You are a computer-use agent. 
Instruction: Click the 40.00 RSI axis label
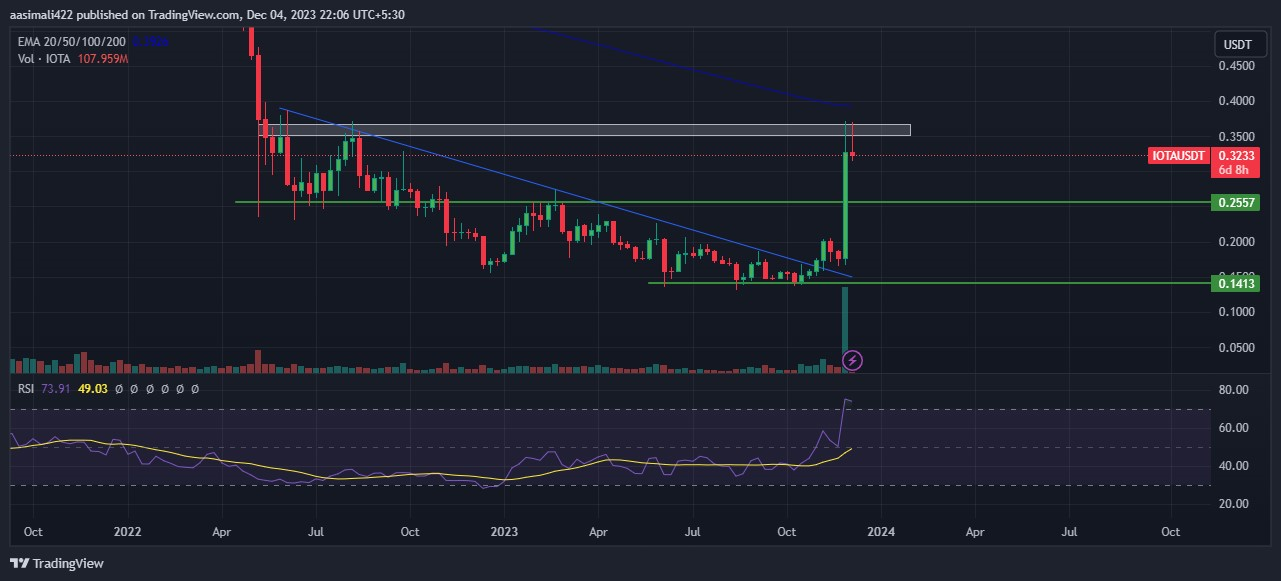pyautogui.click(x=1235, y=466)
